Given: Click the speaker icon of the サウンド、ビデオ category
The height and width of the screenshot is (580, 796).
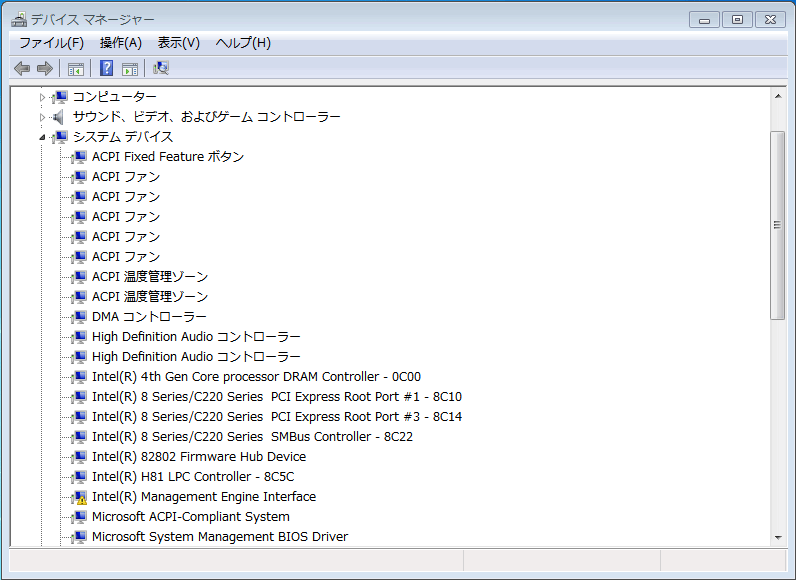Looking at the screenshot, I should (x=59, y=117).
